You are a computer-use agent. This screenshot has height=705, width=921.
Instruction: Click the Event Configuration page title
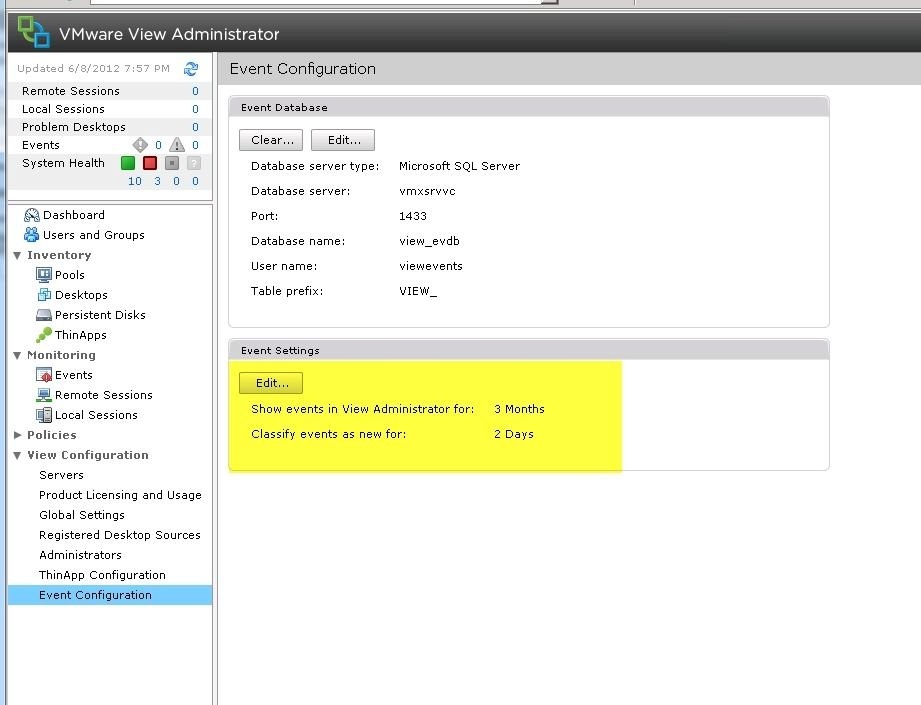tap(302, 69)
